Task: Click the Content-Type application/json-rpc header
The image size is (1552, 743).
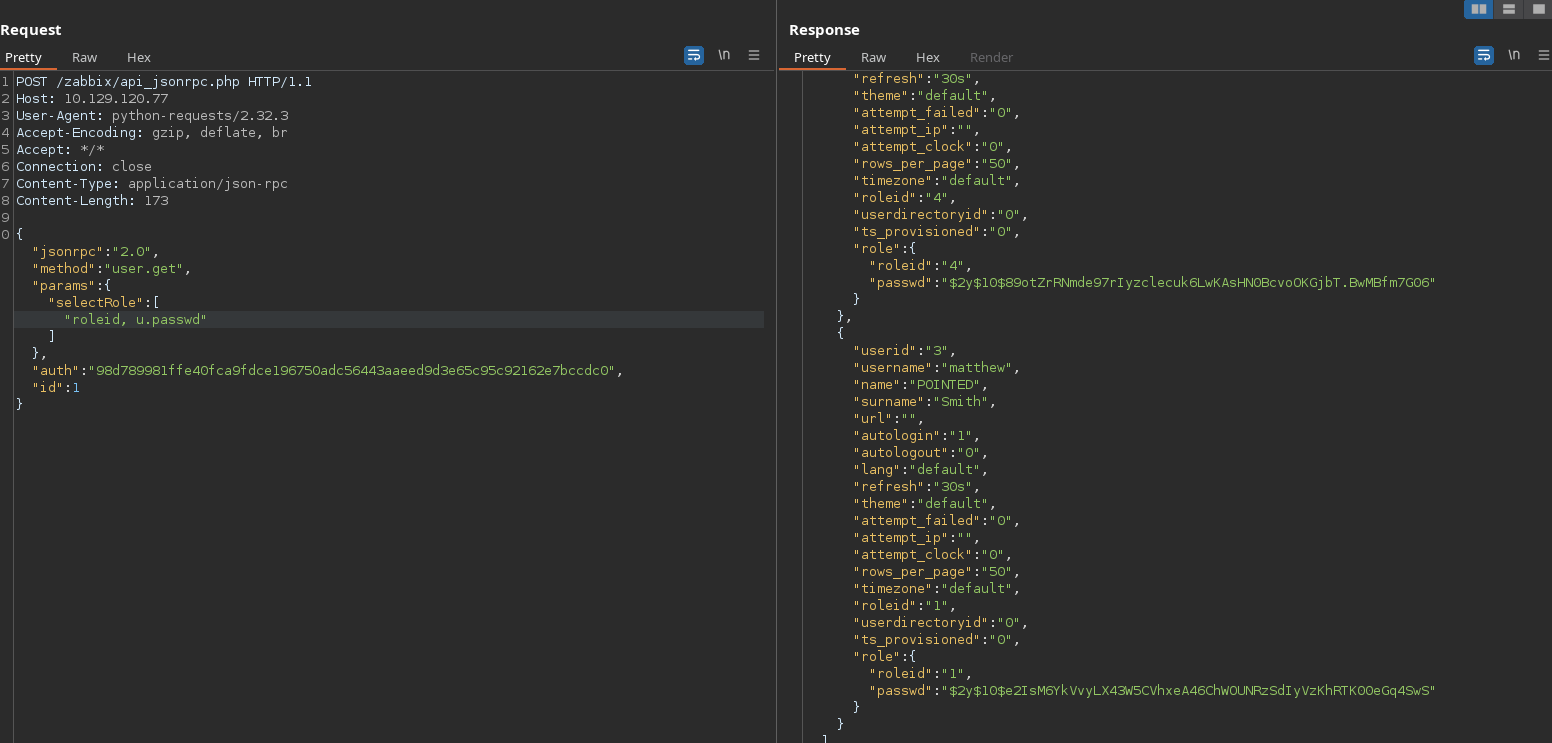Action: click(152, 183)
